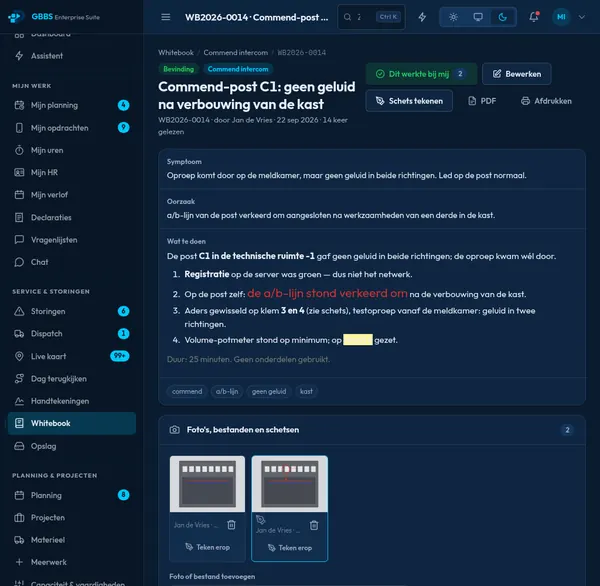Go to Commend intercom breadcrumb
The width and height of the screenshot is (600, 586).
[x=236, y=52]
